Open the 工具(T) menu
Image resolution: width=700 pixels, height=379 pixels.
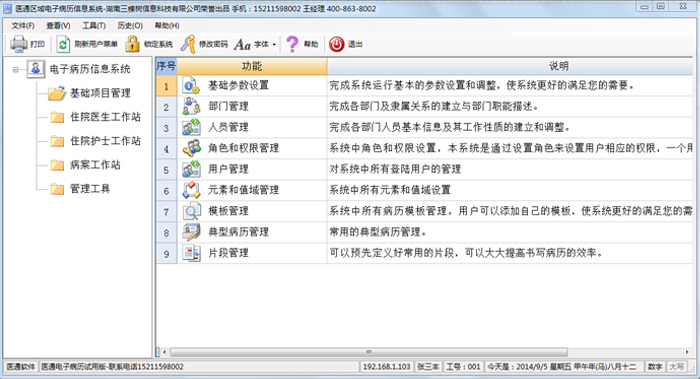(94, 25)
